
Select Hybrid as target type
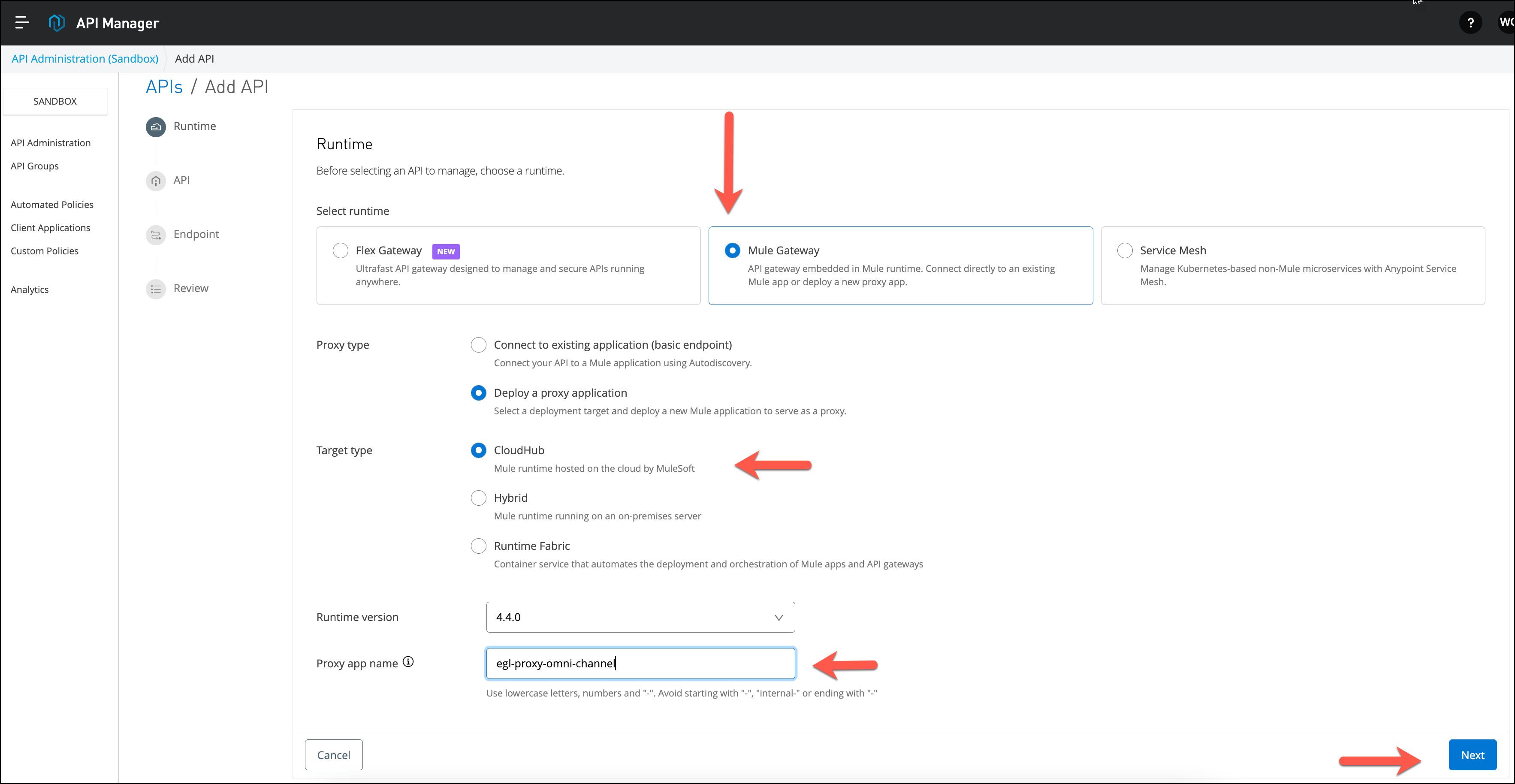tap(479, 498)
